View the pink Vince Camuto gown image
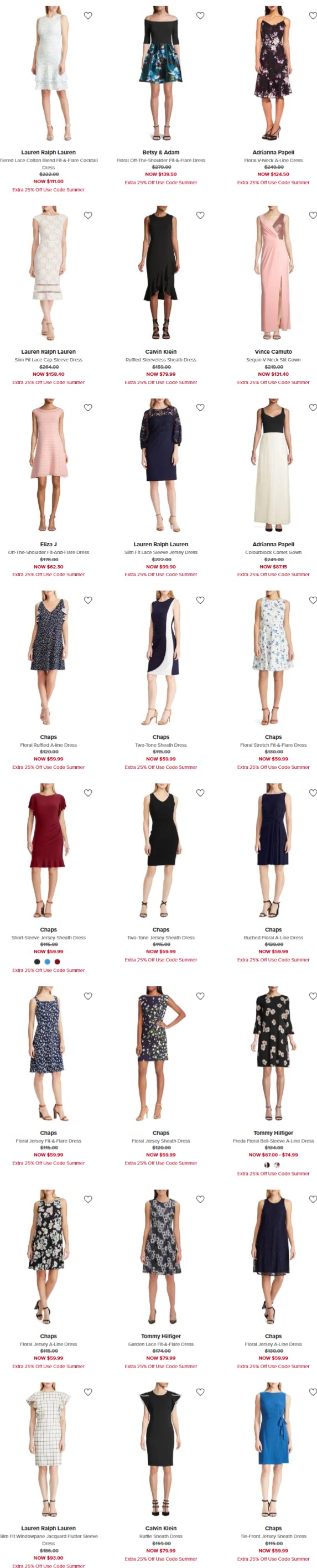The width and height of the screenshot is (317, 1568). (x=273, y=273)
